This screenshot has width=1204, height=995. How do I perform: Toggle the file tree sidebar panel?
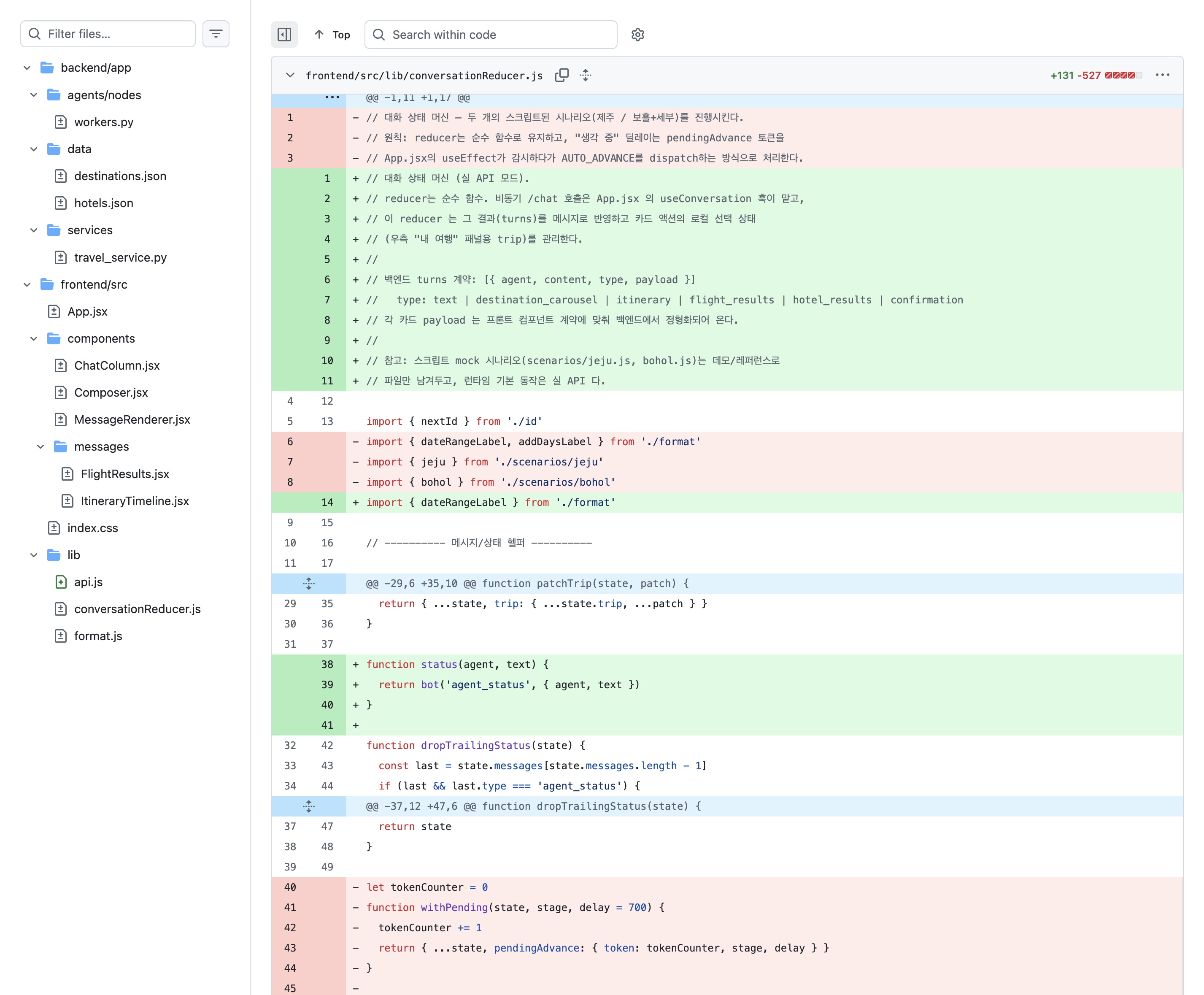pos(284,34)
